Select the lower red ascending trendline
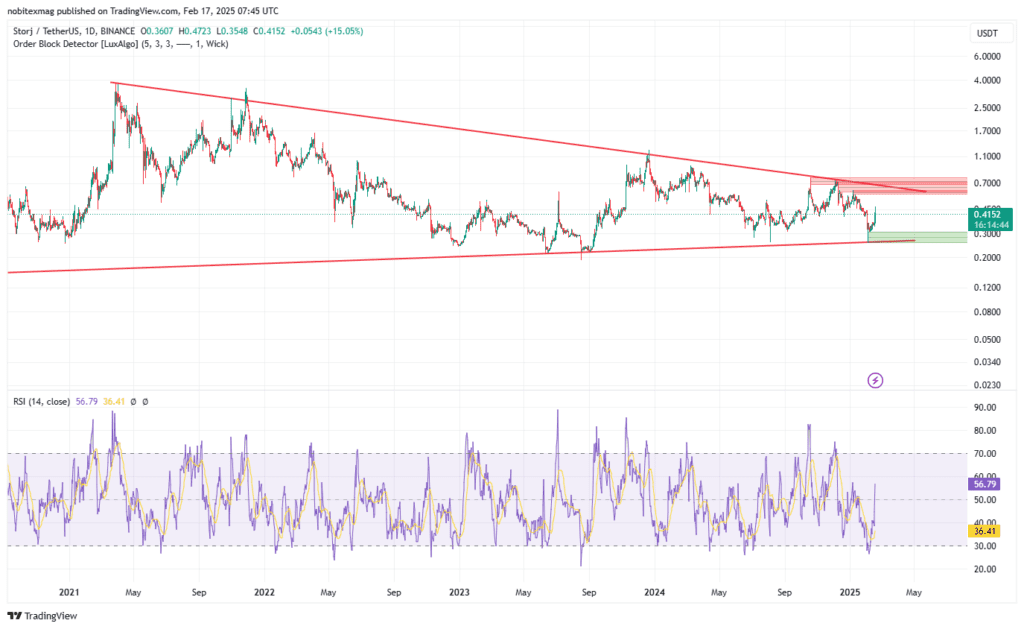 [400, 256]
